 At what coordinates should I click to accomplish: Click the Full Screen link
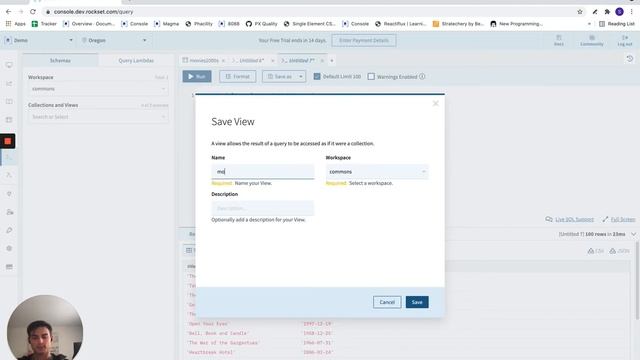point(623,220)
